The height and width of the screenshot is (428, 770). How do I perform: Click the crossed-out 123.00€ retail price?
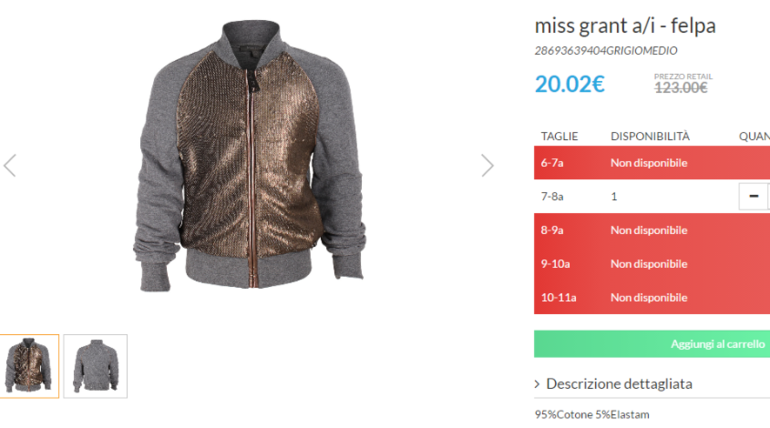681,87
